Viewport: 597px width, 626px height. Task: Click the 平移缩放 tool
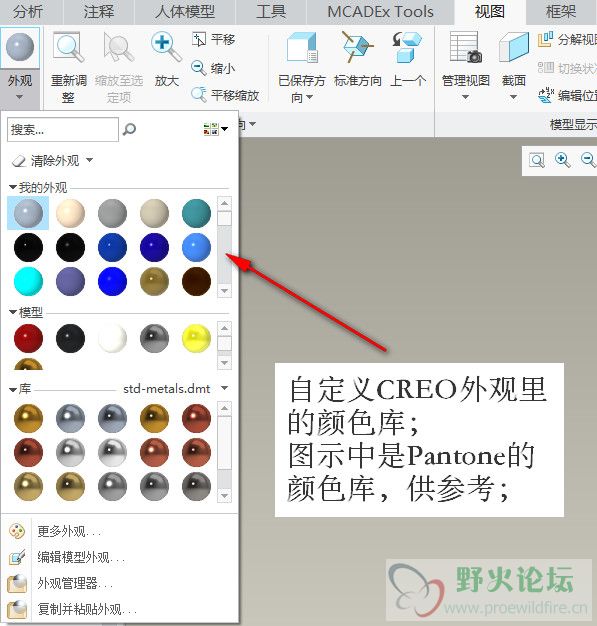[225, 95]
